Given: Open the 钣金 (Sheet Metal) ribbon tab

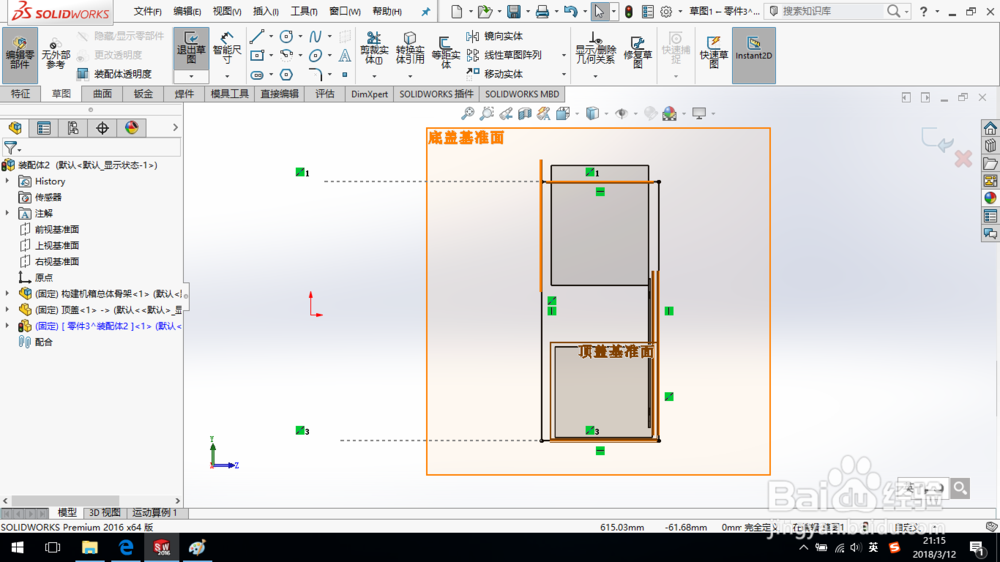Looking at the screenshot, I should [x=143, y=94].
